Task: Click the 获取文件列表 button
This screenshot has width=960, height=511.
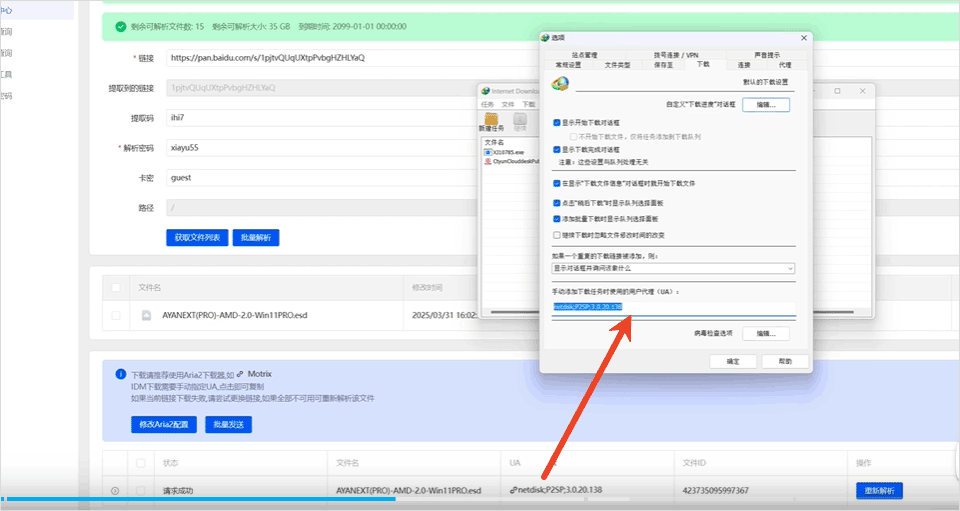Action: (x=196, y=238)
